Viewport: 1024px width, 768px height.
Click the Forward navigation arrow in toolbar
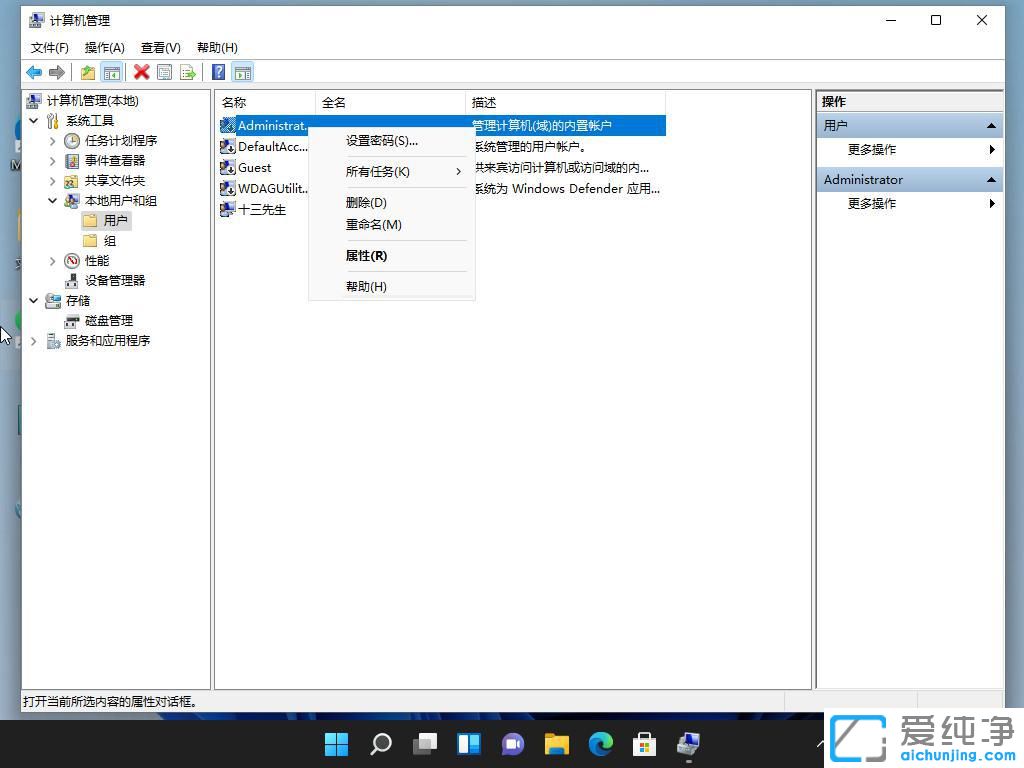(x=57, y=71)
